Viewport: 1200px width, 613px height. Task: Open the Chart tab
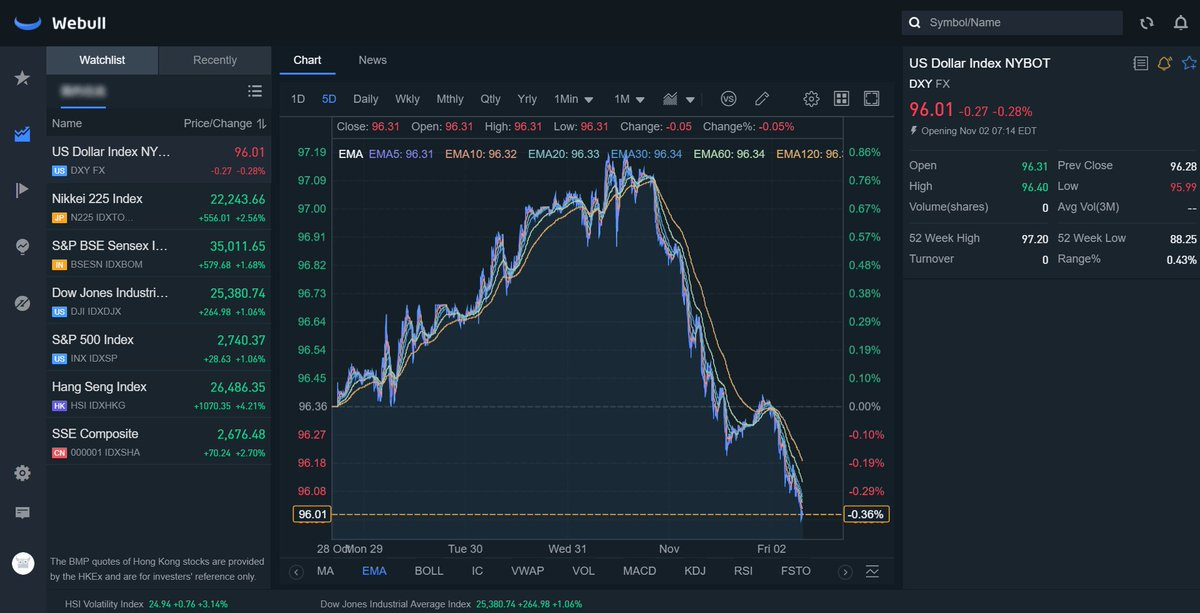[307, 60]
